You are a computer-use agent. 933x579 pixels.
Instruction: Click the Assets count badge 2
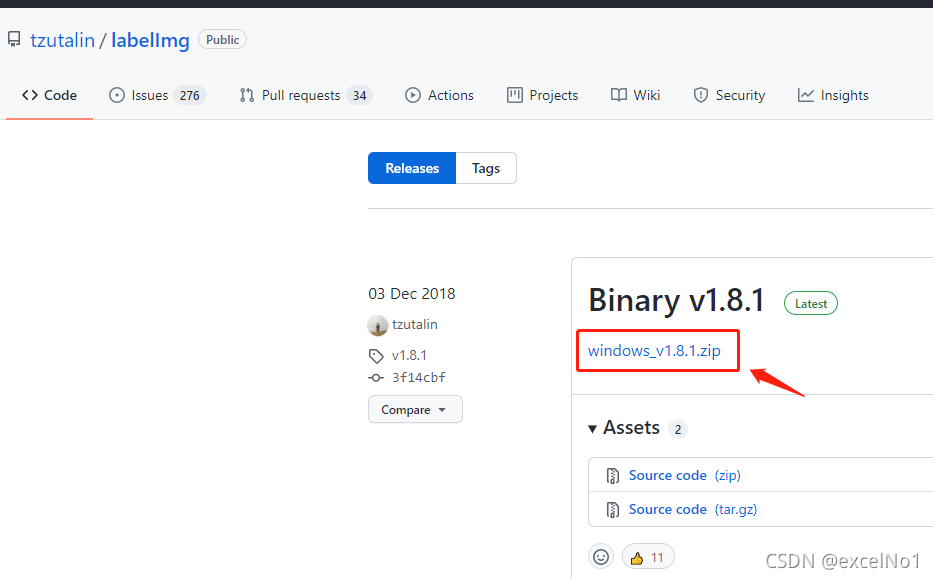(678, 429)
